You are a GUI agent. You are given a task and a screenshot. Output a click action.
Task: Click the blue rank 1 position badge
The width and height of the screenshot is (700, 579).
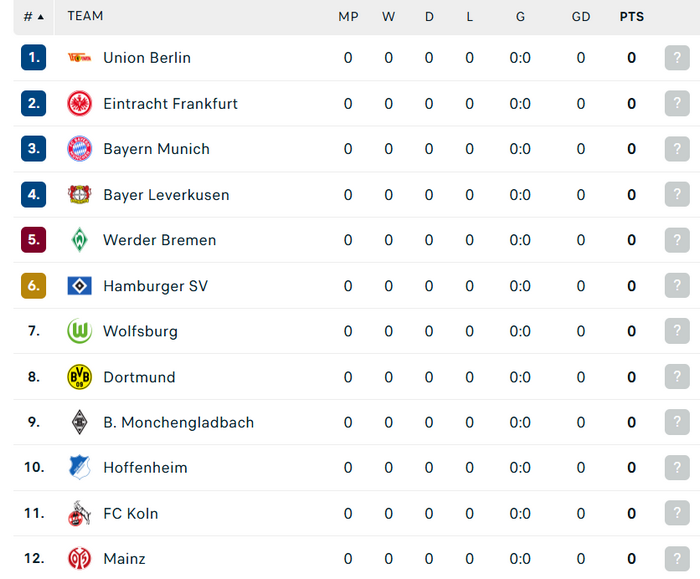coord(33,58)
